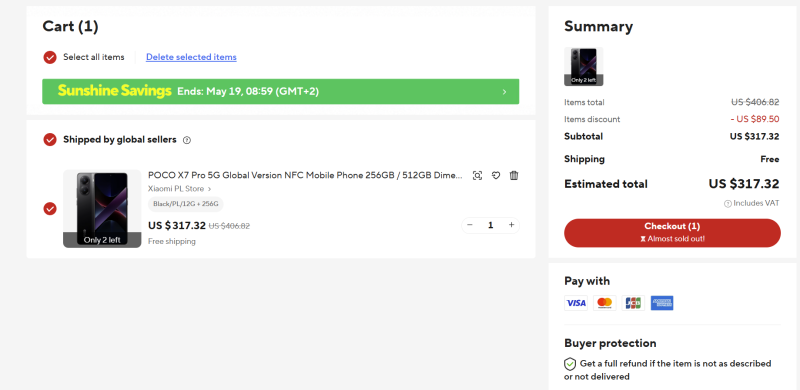Change the Black/PL/12G + 256G variant

pyautogui.click(x=186, y=204)
